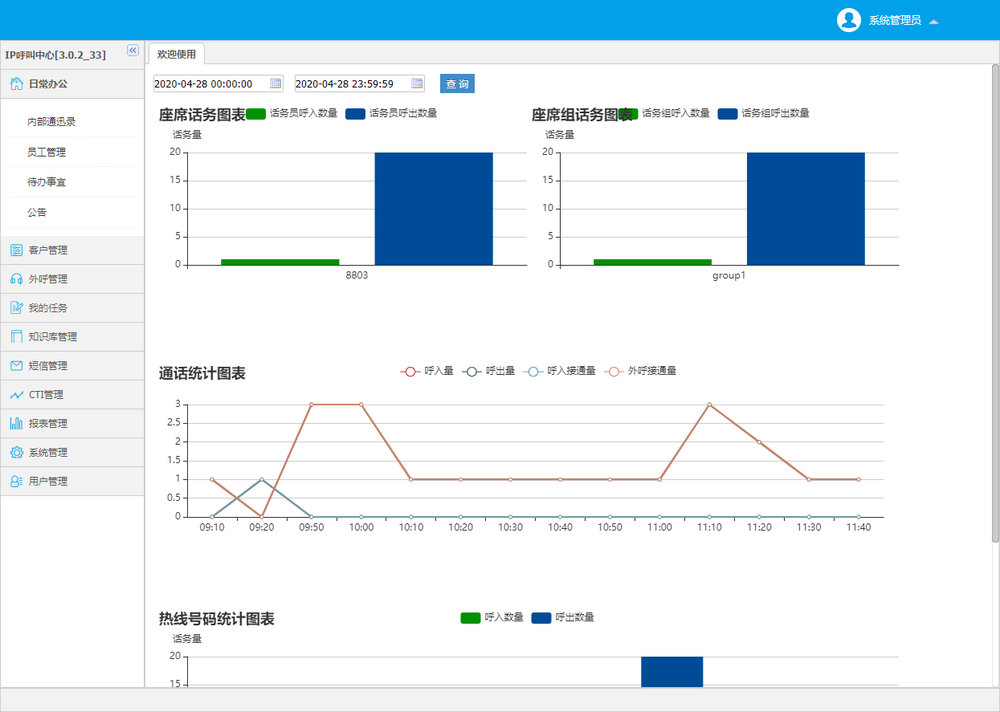Open 内部通讯录 menu item
Screen dimensions: 1000x712
51,122
